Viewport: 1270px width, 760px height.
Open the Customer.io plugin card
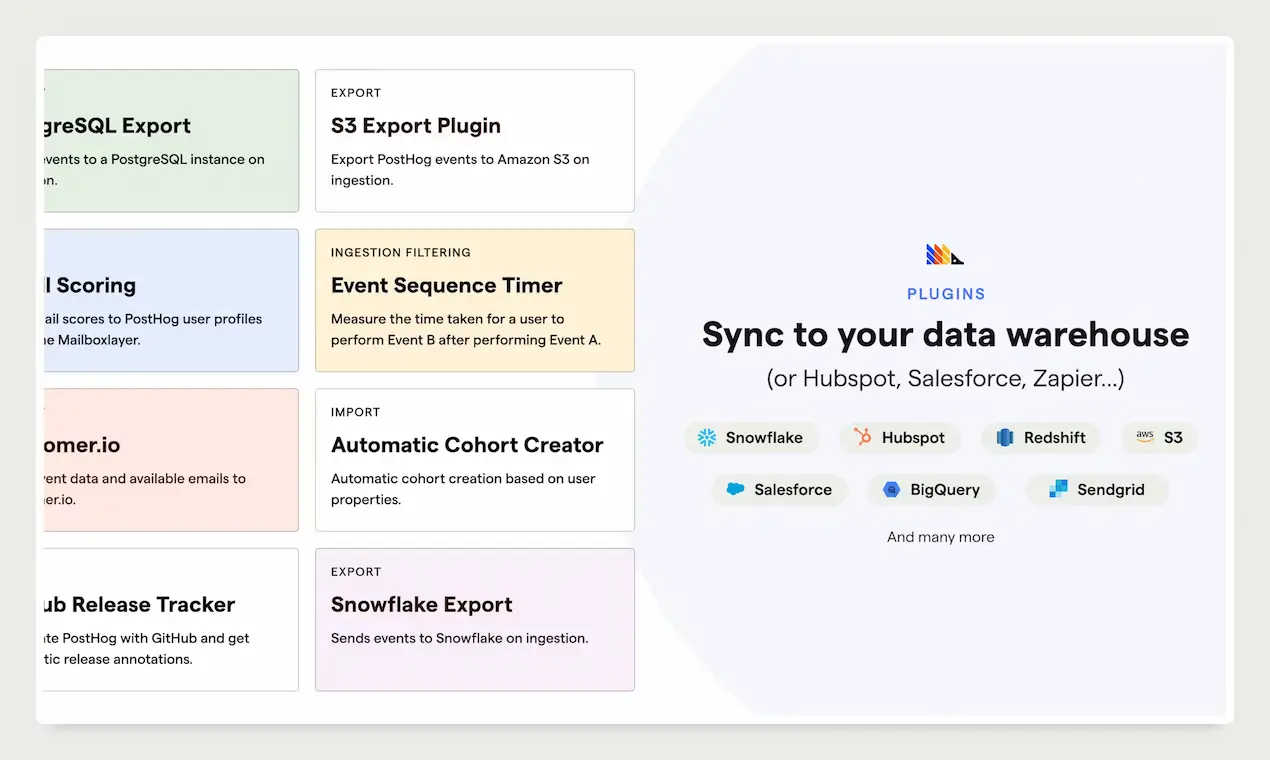pyautogui.click(x=170, y=460)
